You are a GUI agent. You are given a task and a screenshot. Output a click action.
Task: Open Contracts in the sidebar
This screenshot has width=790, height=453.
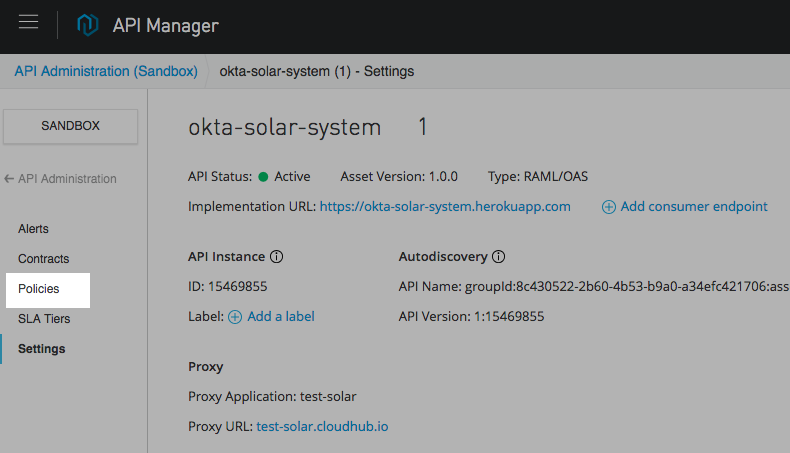coord(43,259)
